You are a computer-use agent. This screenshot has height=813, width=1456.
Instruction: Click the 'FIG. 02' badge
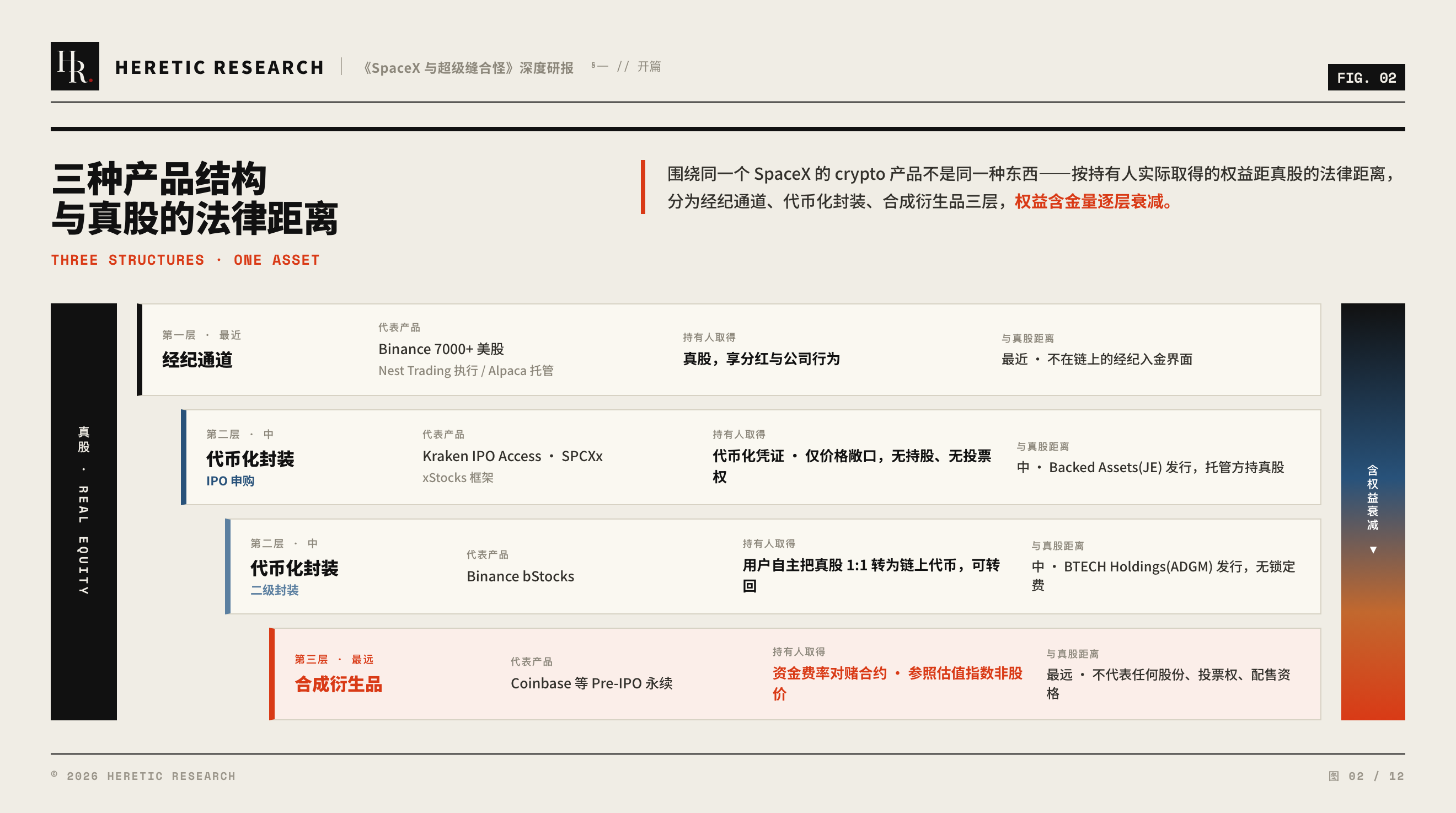[x=1366, y=77]
